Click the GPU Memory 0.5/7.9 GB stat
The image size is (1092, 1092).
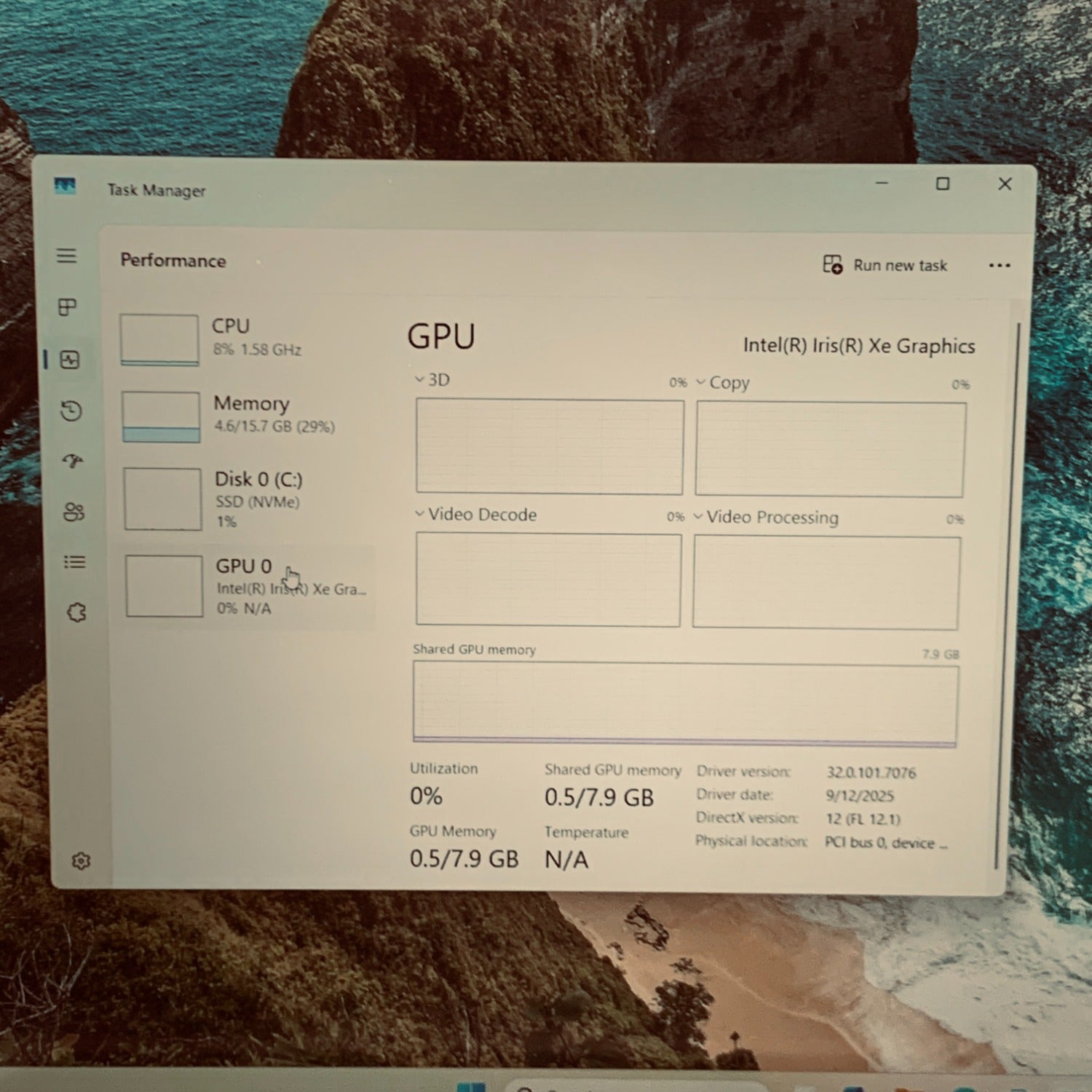[x=464, y=859]
